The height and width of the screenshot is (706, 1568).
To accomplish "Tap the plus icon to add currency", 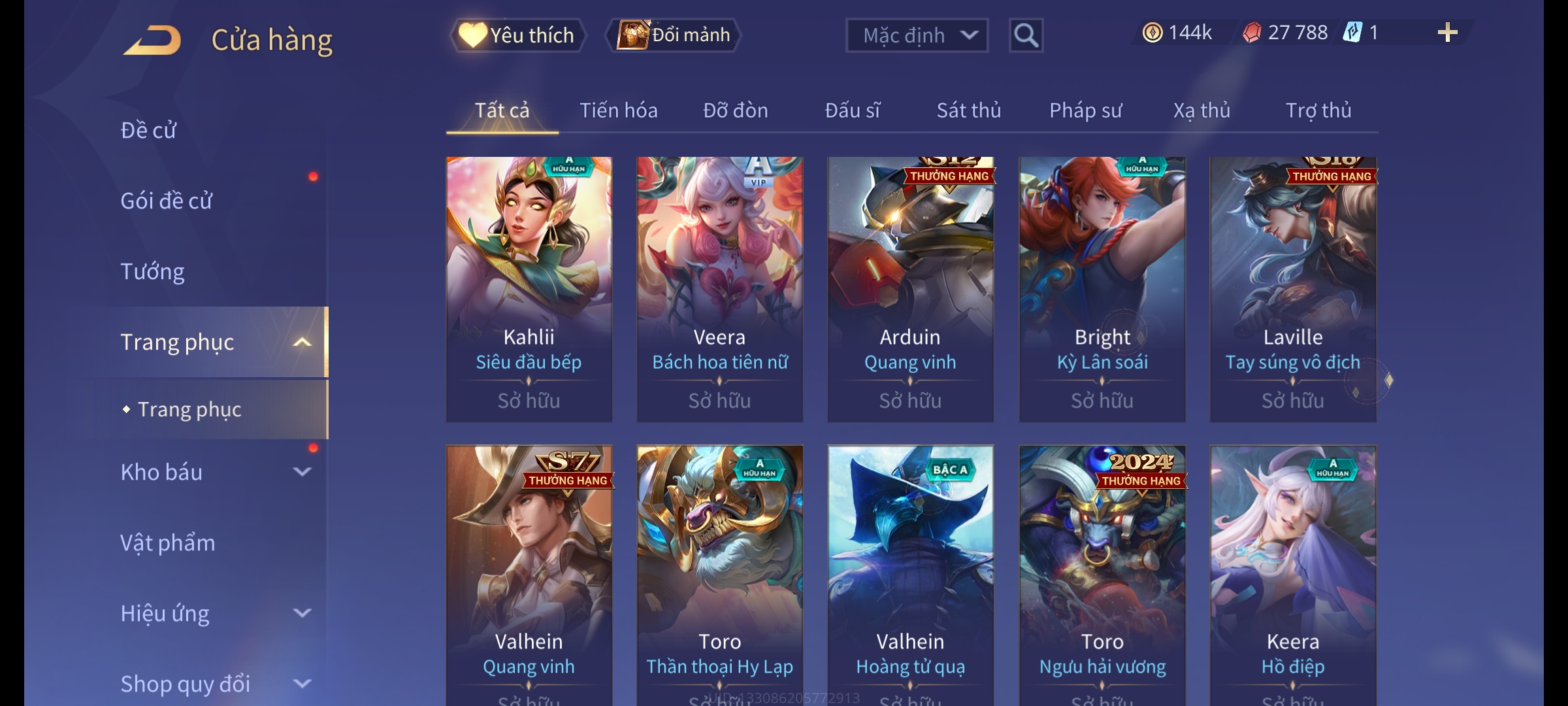I will pyautogui.click(x=1448, y=33).
